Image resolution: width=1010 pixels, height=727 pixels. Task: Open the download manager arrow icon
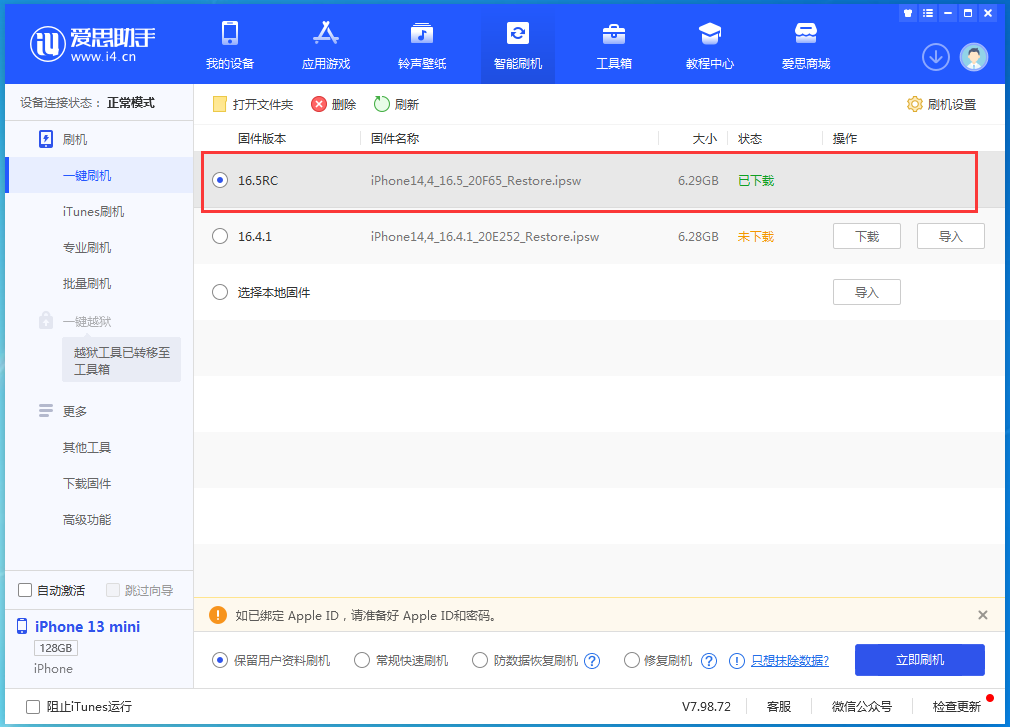pos(935,57)
